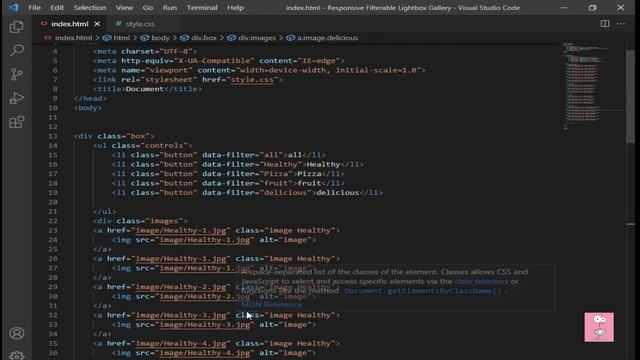Click the "Document" title text on line 8
This screenshot has width=640, height=360.
point(144,89)
